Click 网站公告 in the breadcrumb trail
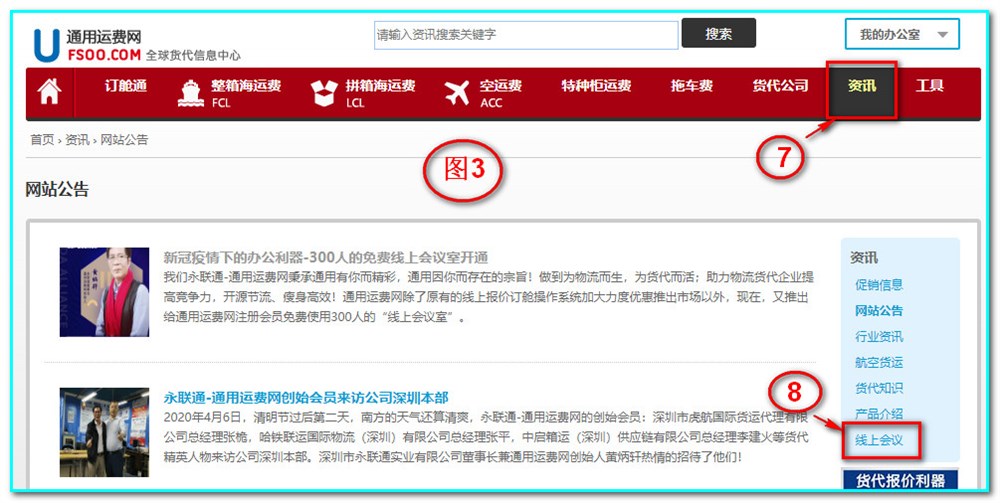This screenshot has height=503, width=1000. click(x=124, y=140)
